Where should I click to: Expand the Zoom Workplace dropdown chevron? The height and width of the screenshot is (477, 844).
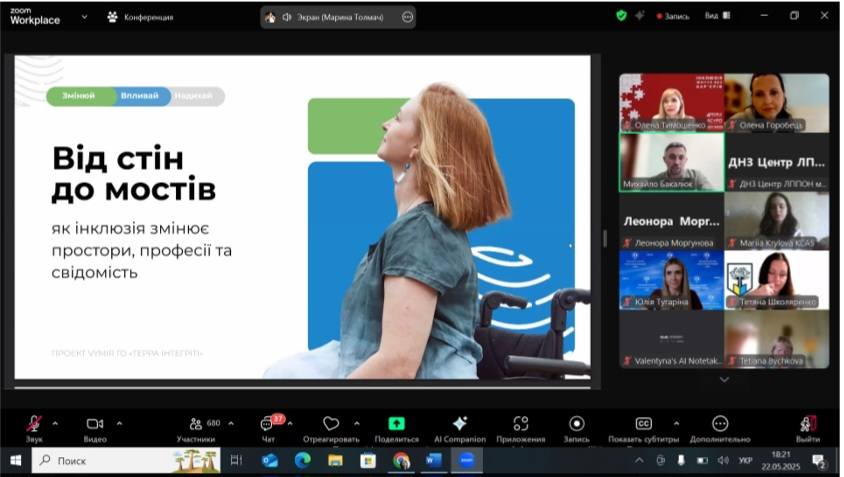tap(84, 17)
